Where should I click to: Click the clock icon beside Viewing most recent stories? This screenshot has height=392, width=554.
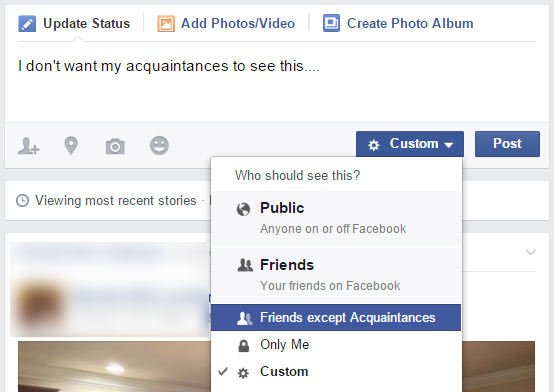[23, 200]
